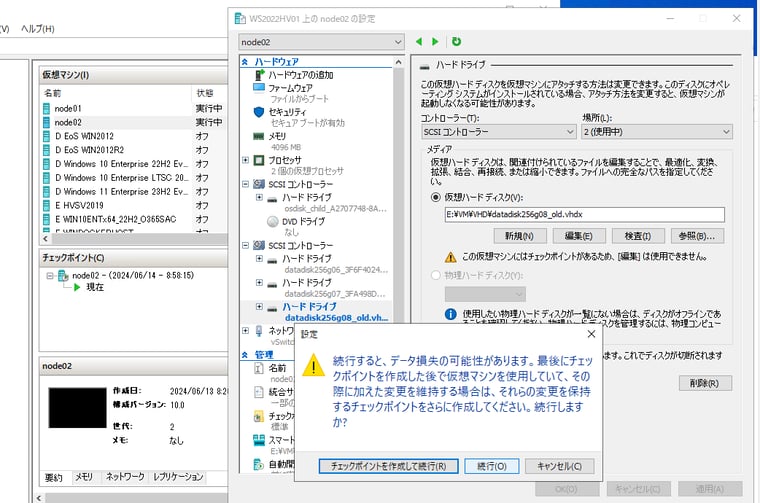The height and width of the screenshot is (503, 760).
Task: Open 場所 dropdown showing 2 (使用中)
Action: coord(657,132)
